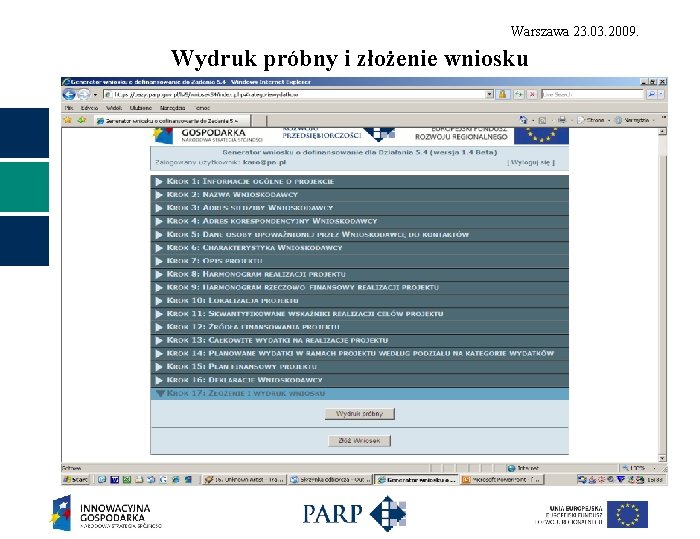Click the Home icon in the command bar

(x=523, y=120)
